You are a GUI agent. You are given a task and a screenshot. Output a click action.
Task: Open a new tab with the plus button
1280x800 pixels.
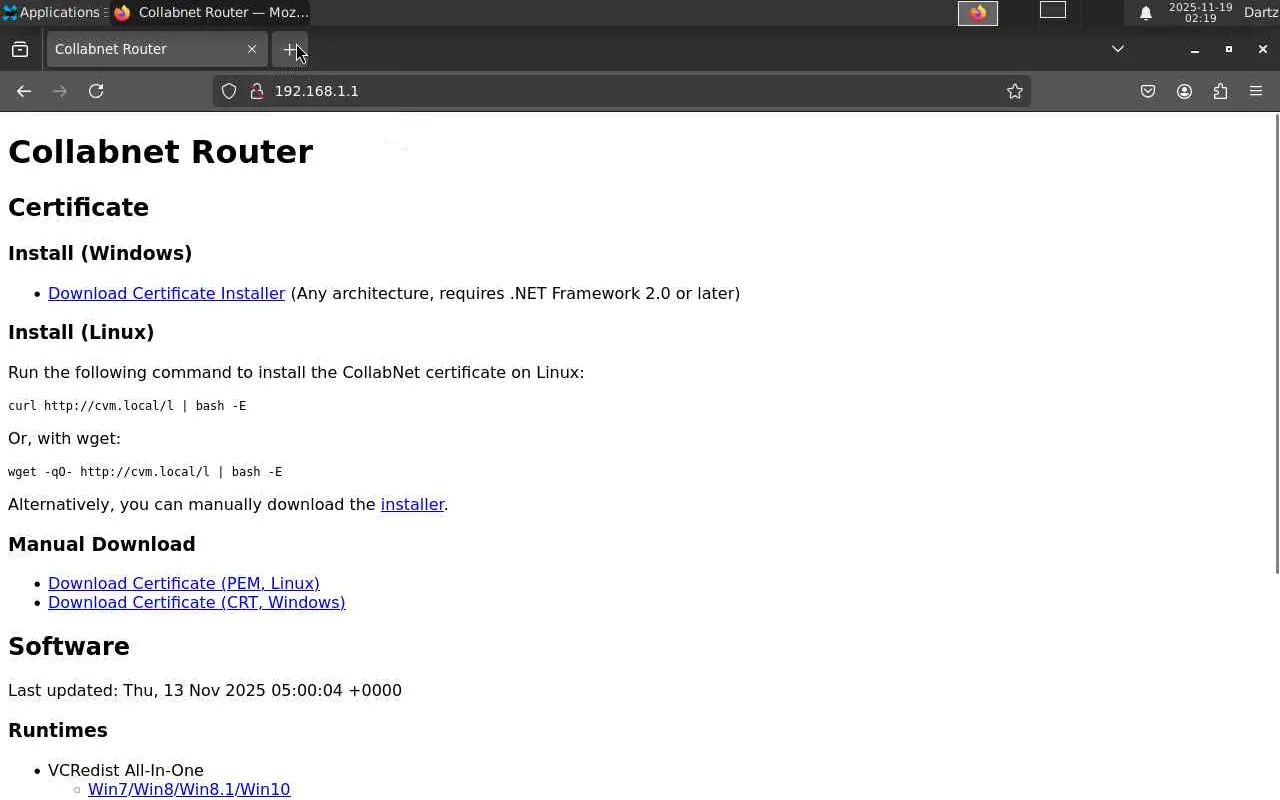pos(290,49)
